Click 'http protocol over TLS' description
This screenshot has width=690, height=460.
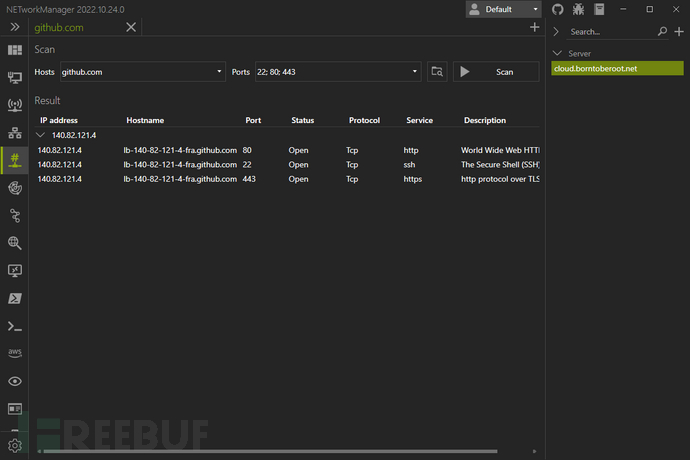[x=500, y=179]
